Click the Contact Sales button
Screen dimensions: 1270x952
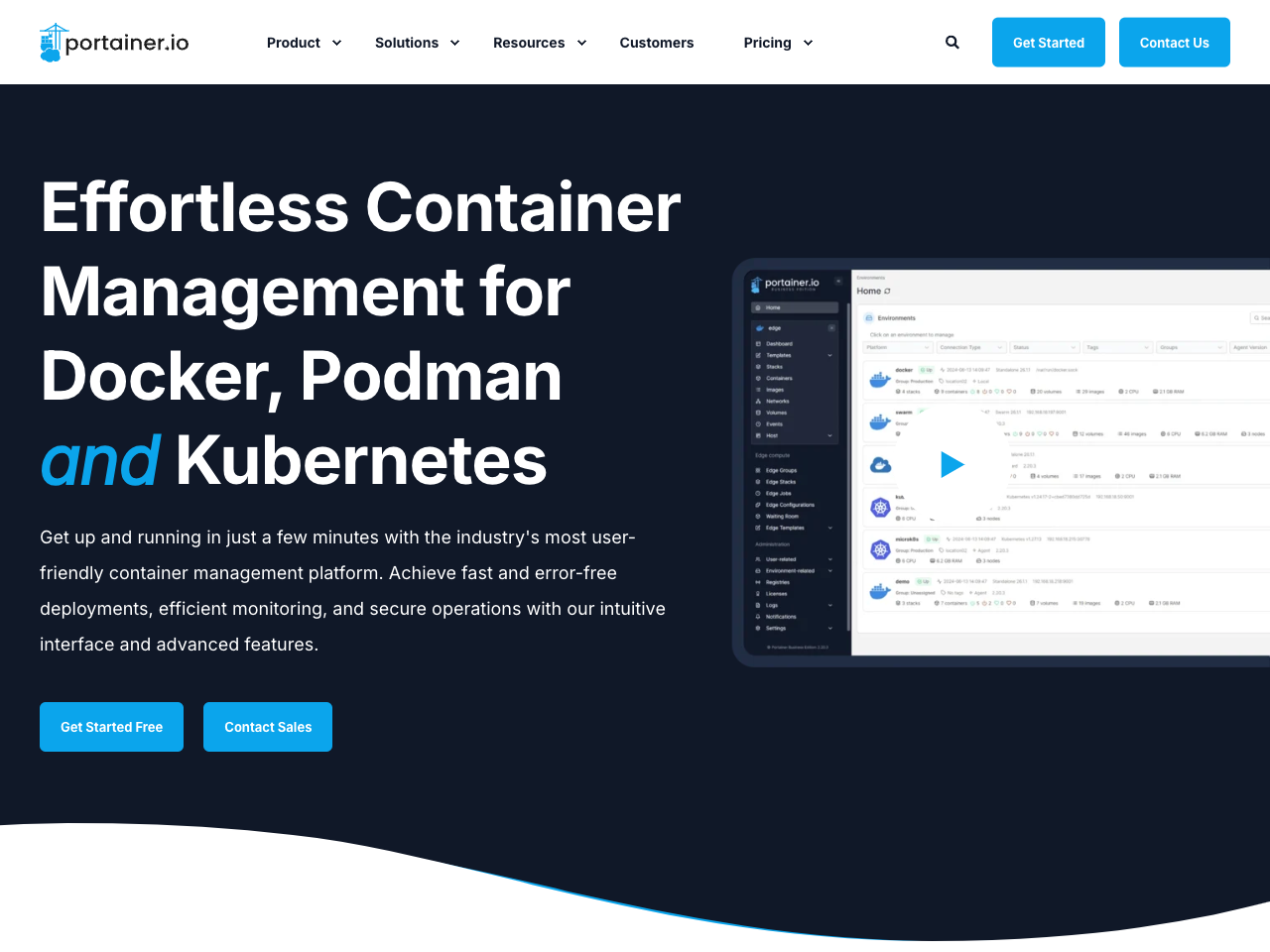(268, 727)
